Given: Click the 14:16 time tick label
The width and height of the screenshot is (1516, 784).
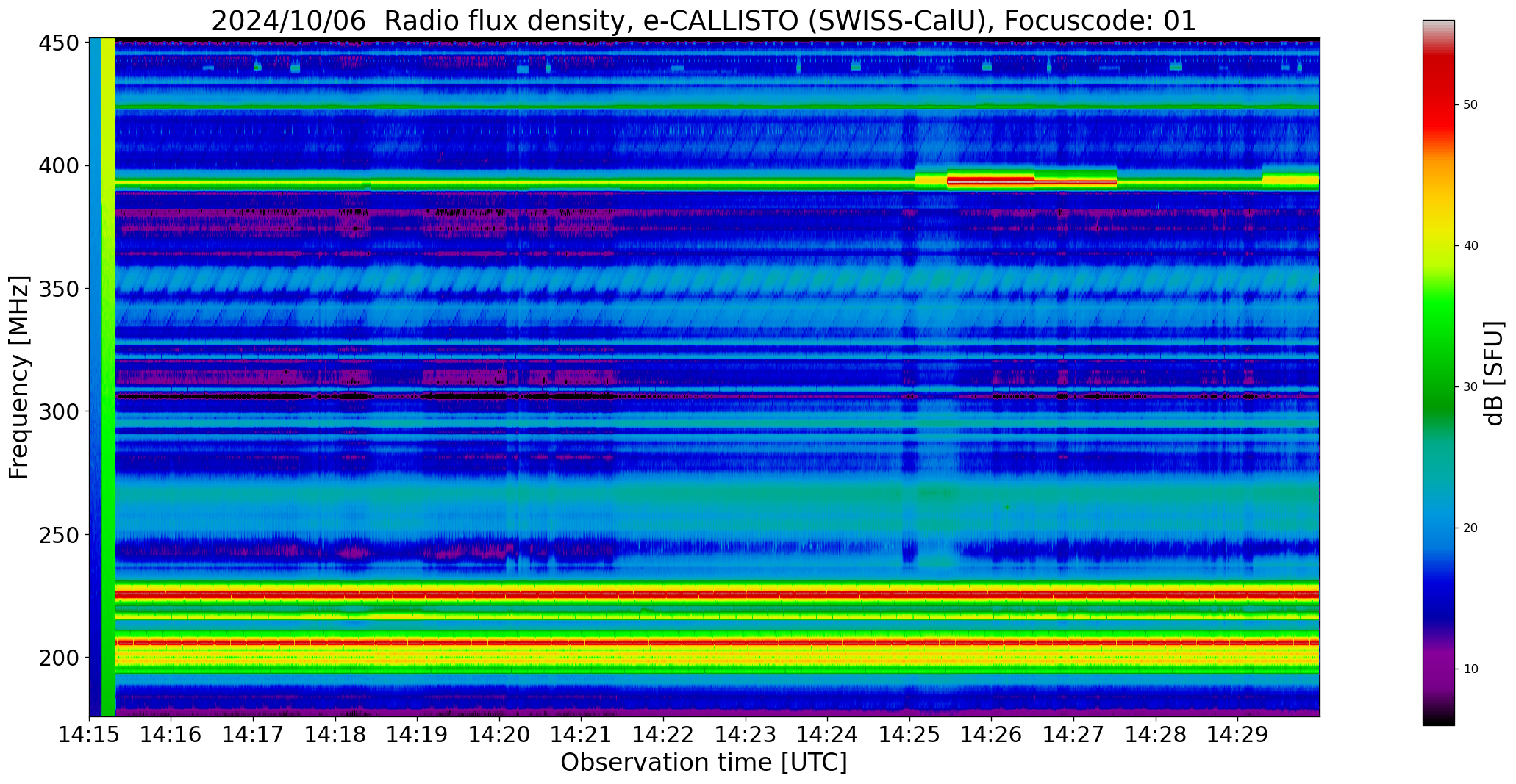Looking at the screenshot, I should click(171, 734).
